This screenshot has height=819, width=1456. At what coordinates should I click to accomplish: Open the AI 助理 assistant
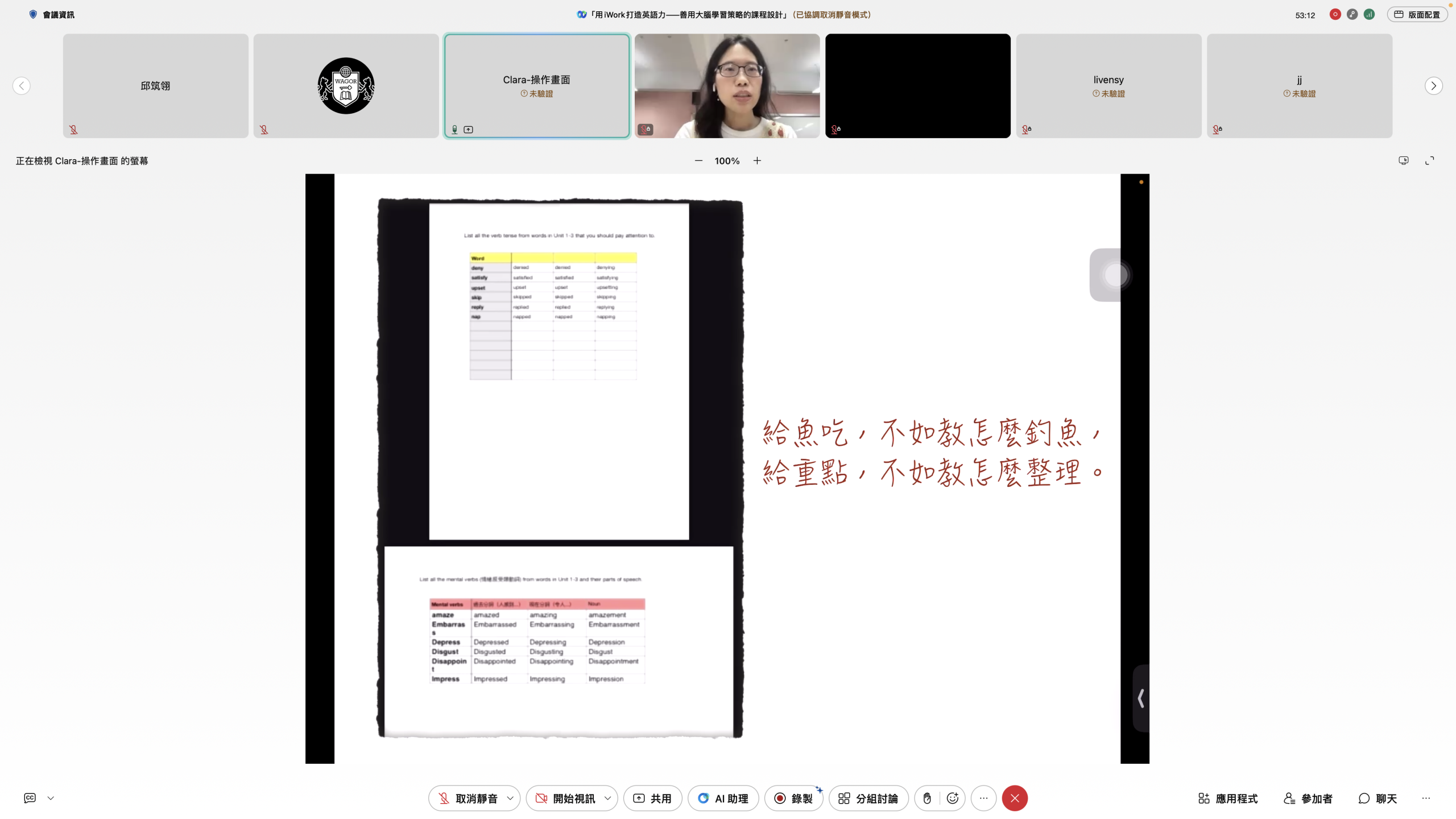(x=723, y=799)
